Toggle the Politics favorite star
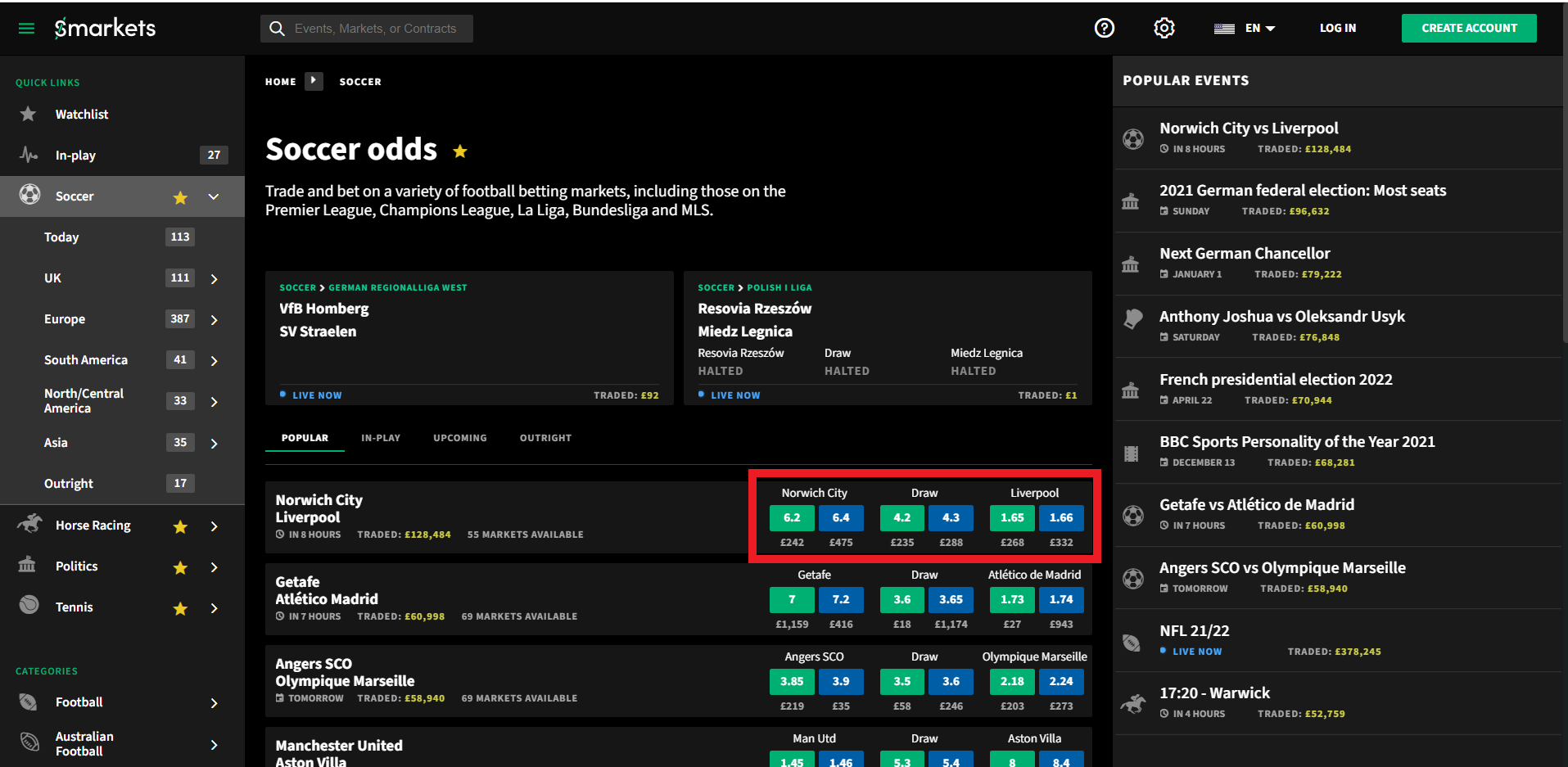 click(180, 567)
